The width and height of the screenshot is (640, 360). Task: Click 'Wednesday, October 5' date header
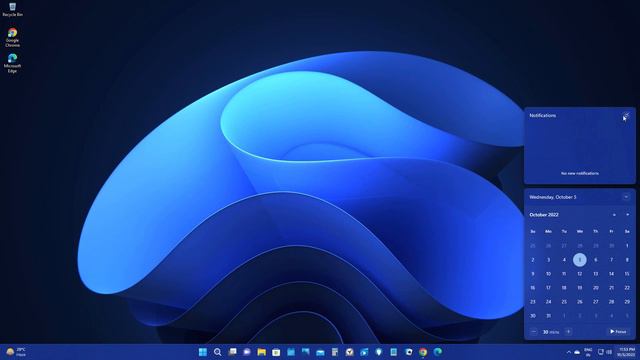[553, 197]
